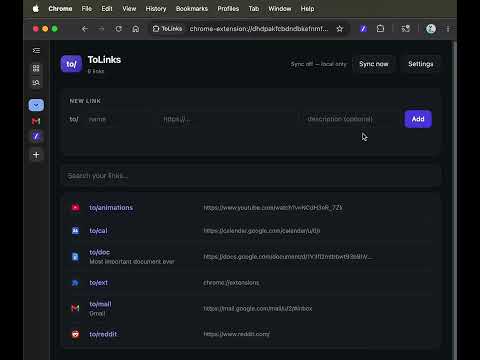Open the to/cal link
The height and width of the screenshot is (360, 480).
[98, 231]
